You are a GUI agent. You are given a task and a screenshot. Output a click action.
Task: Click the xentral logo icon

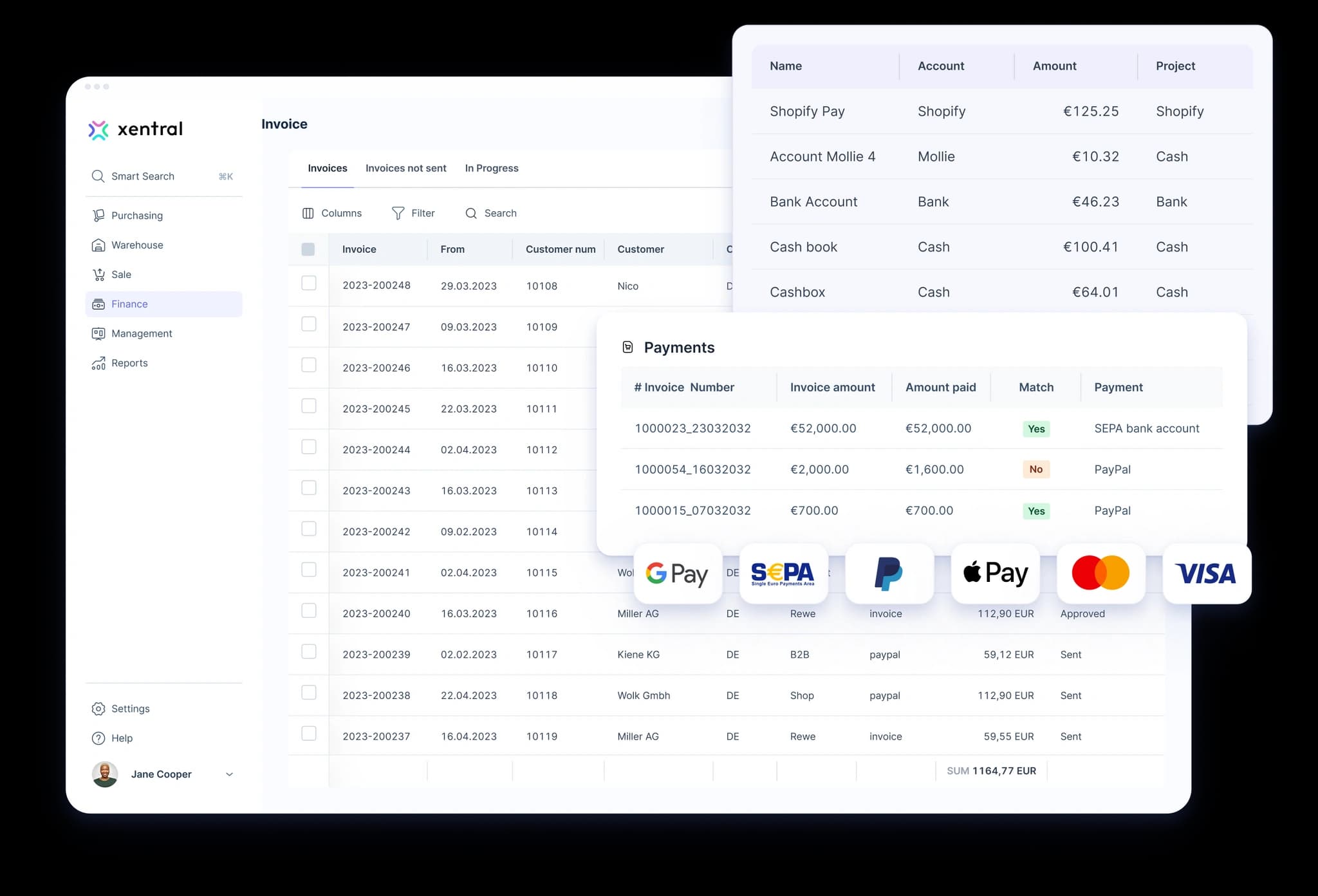(x=98, y=130)
